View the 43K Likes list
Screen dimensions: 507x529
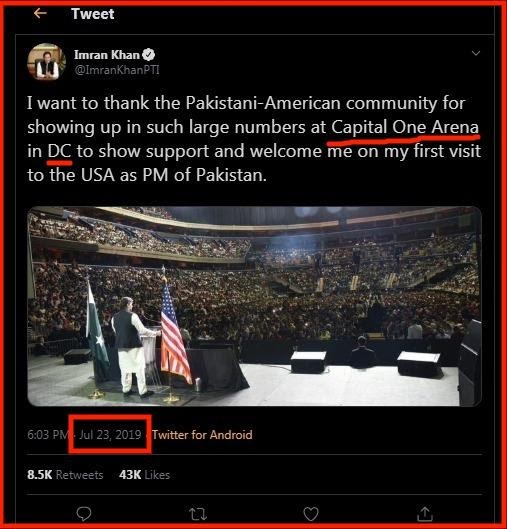pyautogui.click(x=144, y=475)
